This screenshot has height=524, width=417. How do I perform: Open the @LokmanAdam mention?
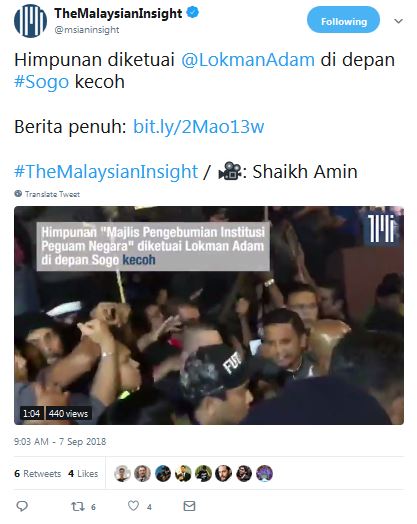click(248, 60)
